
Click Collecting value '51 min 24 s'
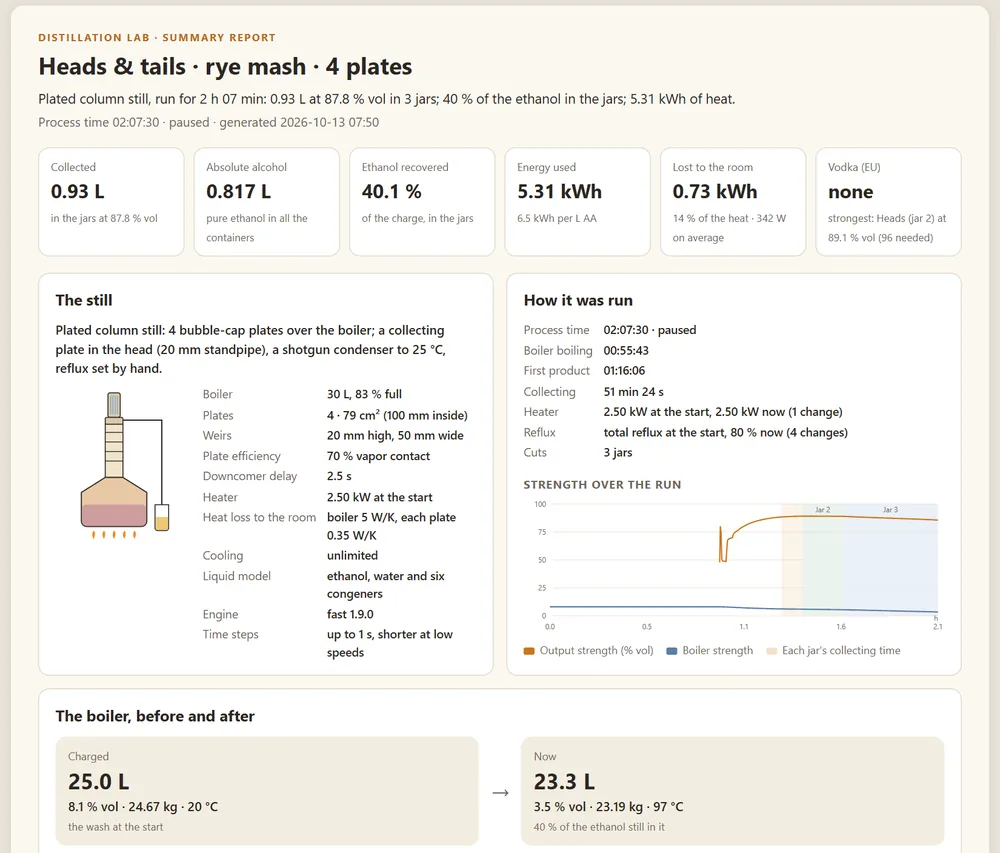[x=634, y=391]
